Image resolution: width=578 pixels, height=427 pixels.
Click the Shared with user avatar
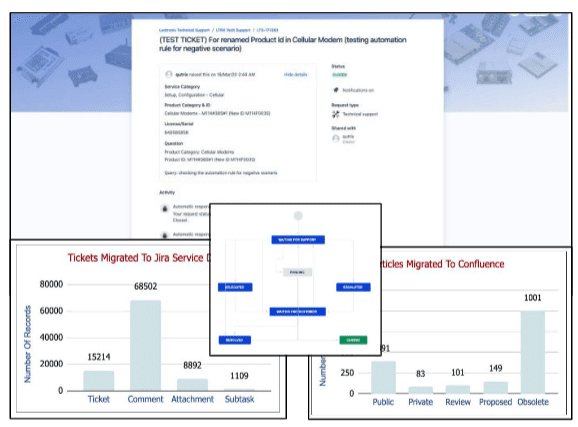[x=336, y=139]
